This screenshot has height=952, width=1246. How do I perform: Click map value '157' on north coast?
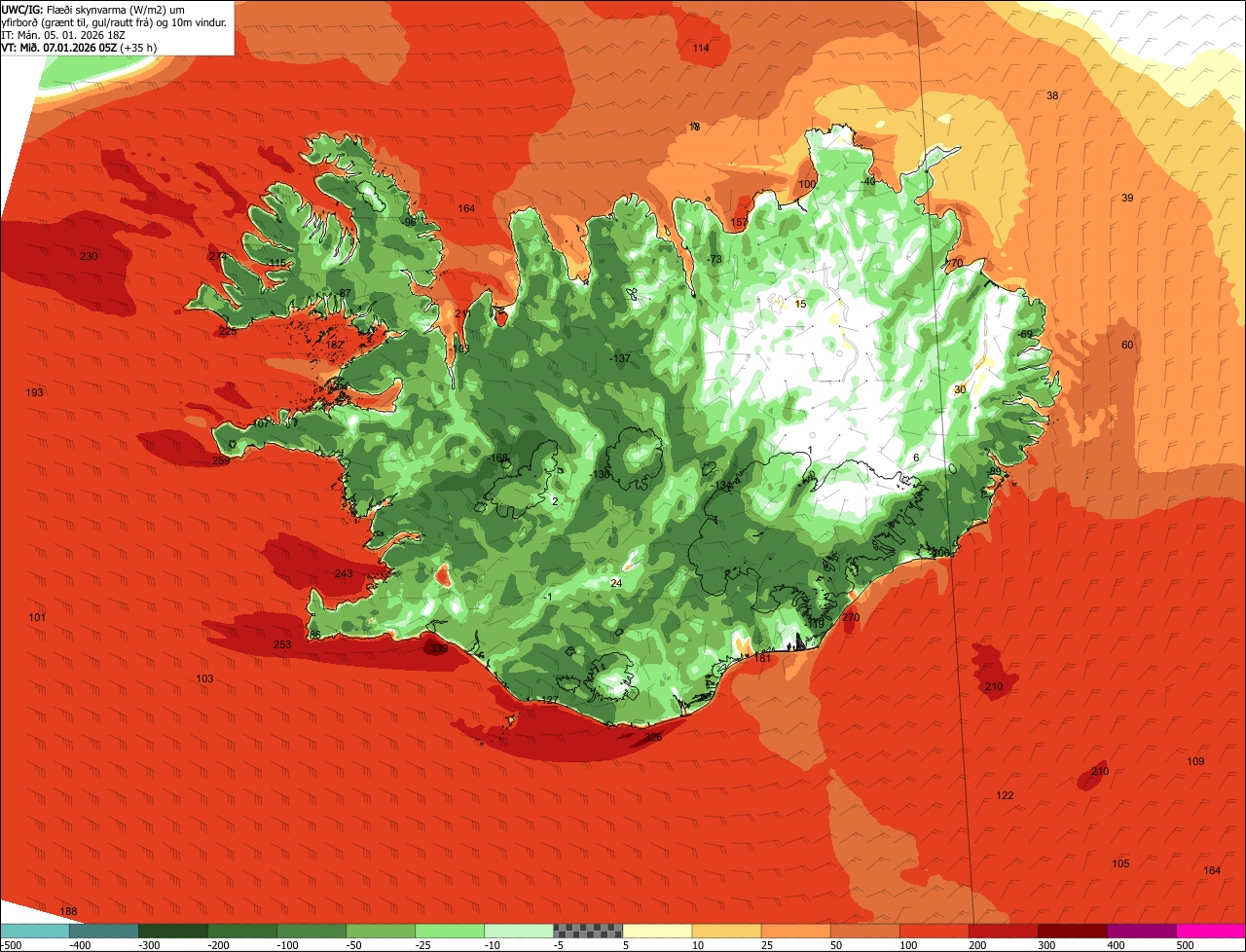739,223
